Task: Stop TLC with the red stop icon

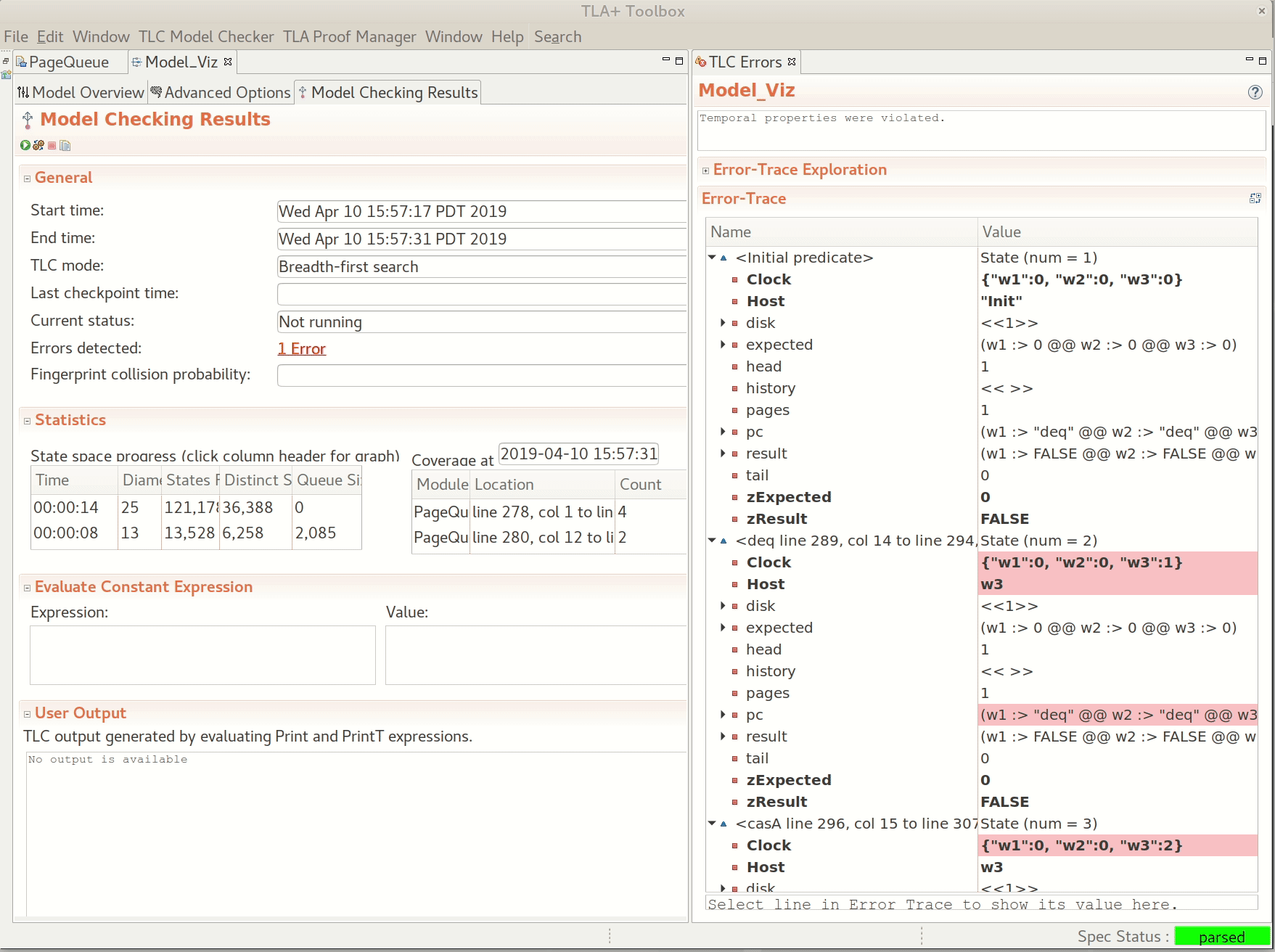Action: 52,145
